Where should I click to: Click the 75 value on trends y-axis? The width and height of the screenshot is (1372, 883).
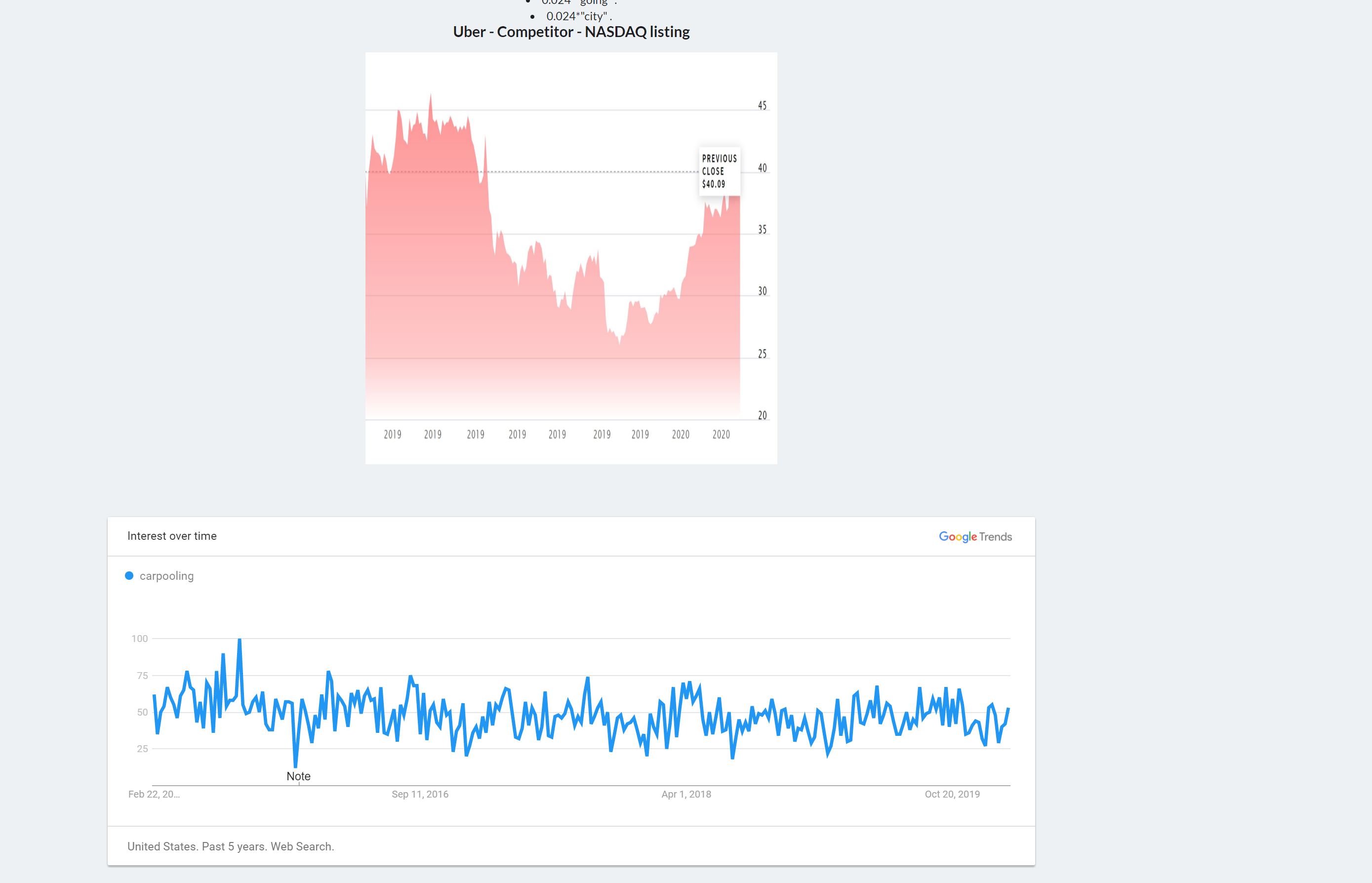pyautogui.click(x=142, y=676)
